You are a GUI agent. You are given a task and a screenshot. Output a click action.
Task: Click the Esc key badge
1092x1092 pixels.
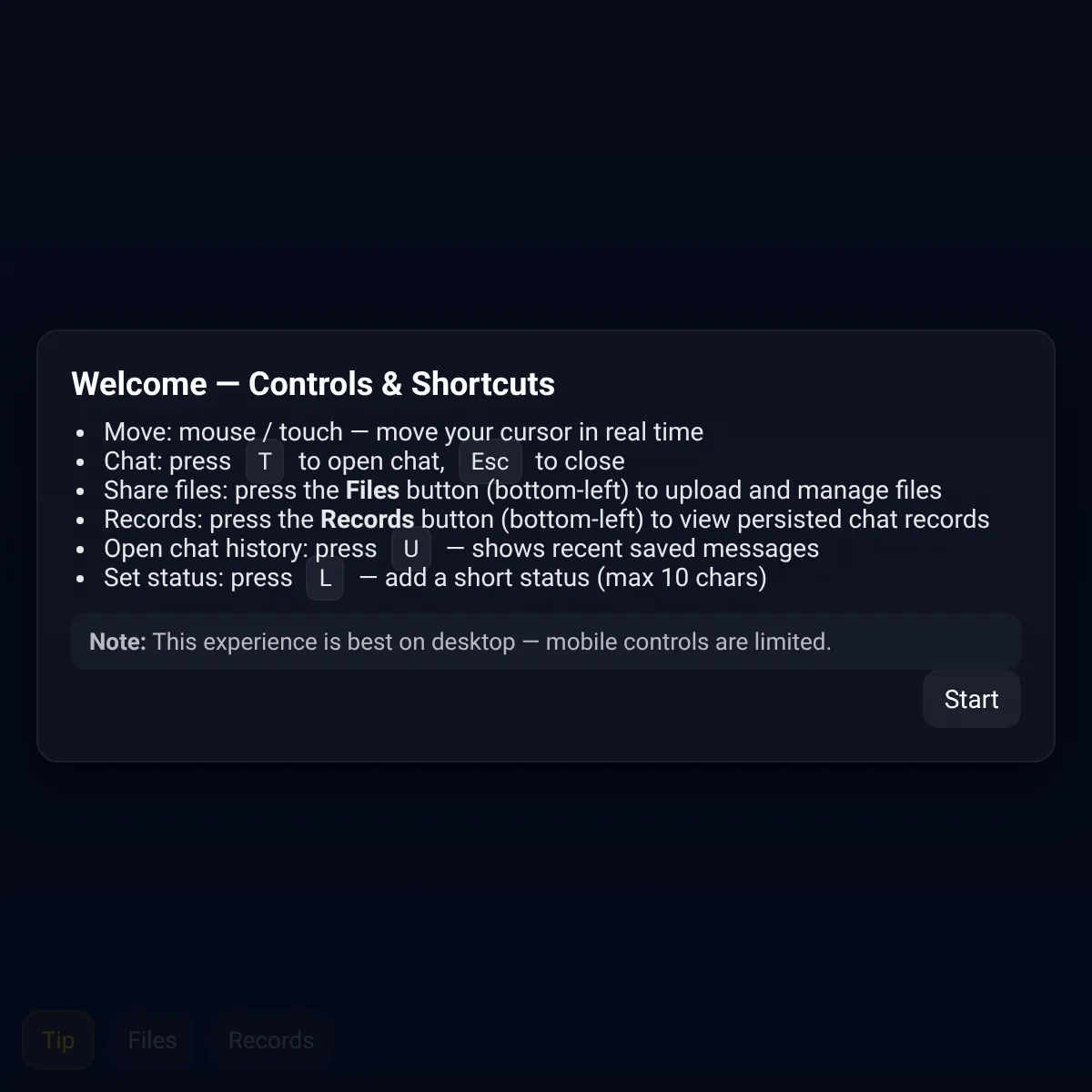(490, 461)
